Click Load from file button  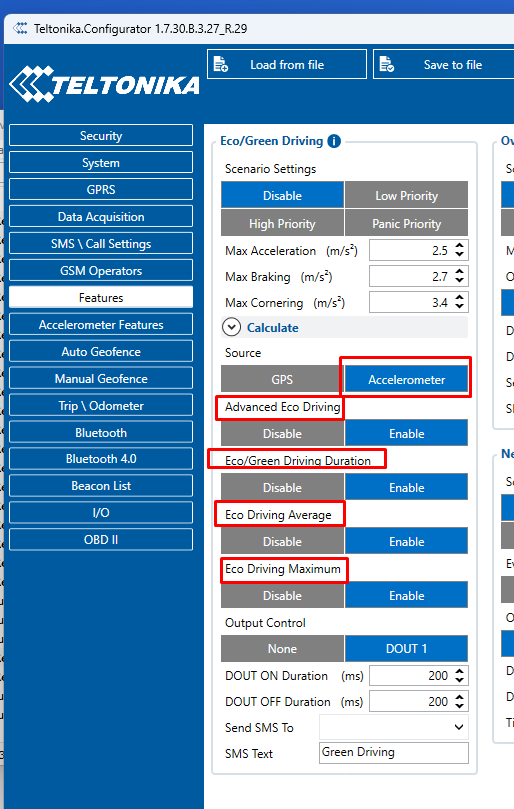click(x=287, y=64)
